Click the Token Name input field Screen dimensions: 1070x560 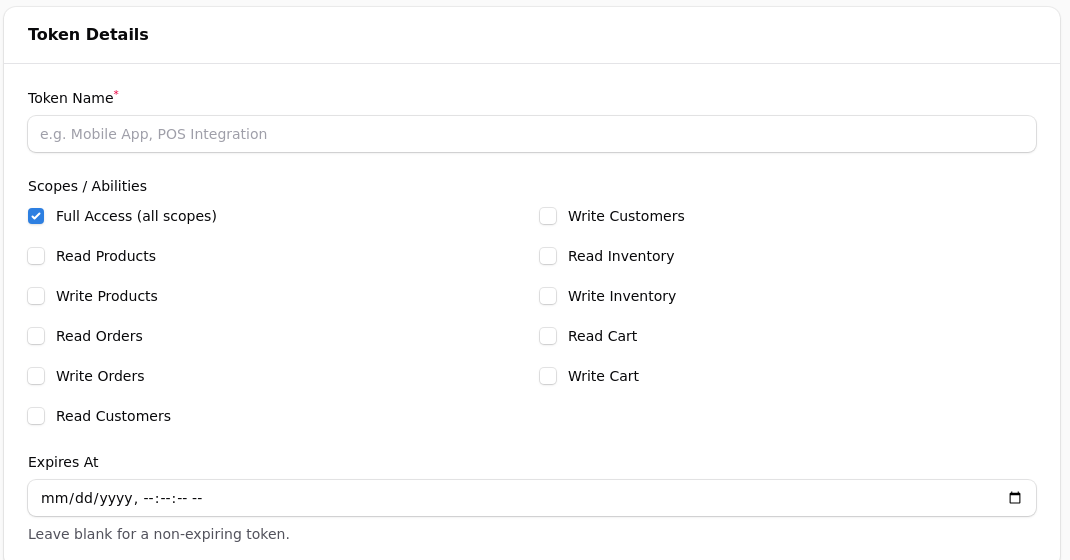532,134
